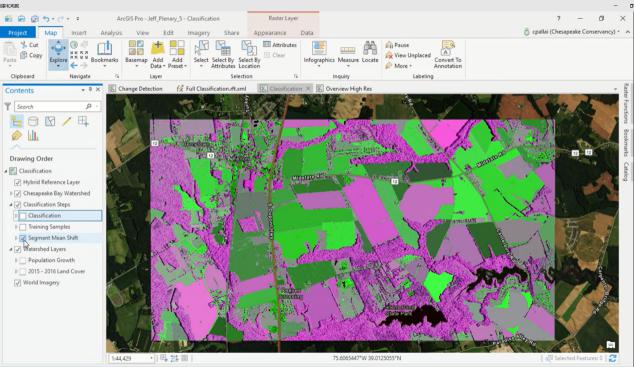Expand the 2015 - 2016 Land Cover layer

16,272
